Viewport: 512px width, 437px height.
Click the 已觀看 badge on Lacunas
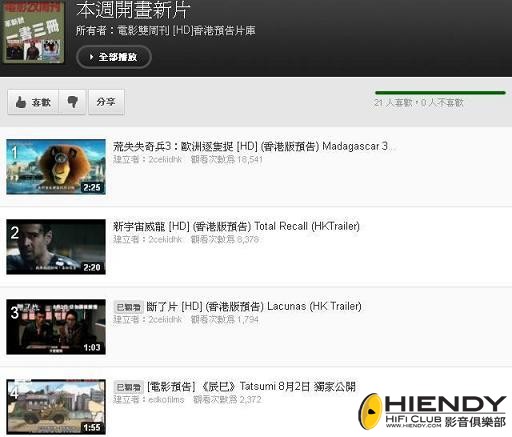click(x=129, y=307)
